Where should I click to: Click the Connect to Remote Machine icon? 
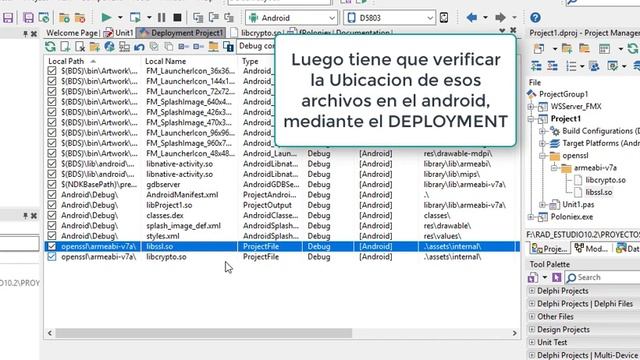124,47
